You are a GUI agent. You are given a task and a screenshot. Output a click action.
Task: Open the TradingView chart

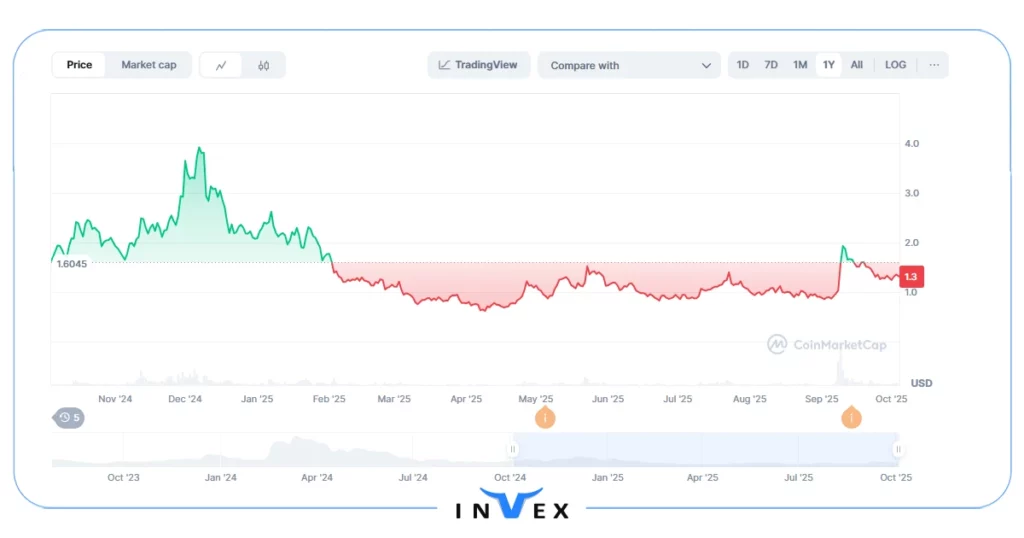pos(478,65)
